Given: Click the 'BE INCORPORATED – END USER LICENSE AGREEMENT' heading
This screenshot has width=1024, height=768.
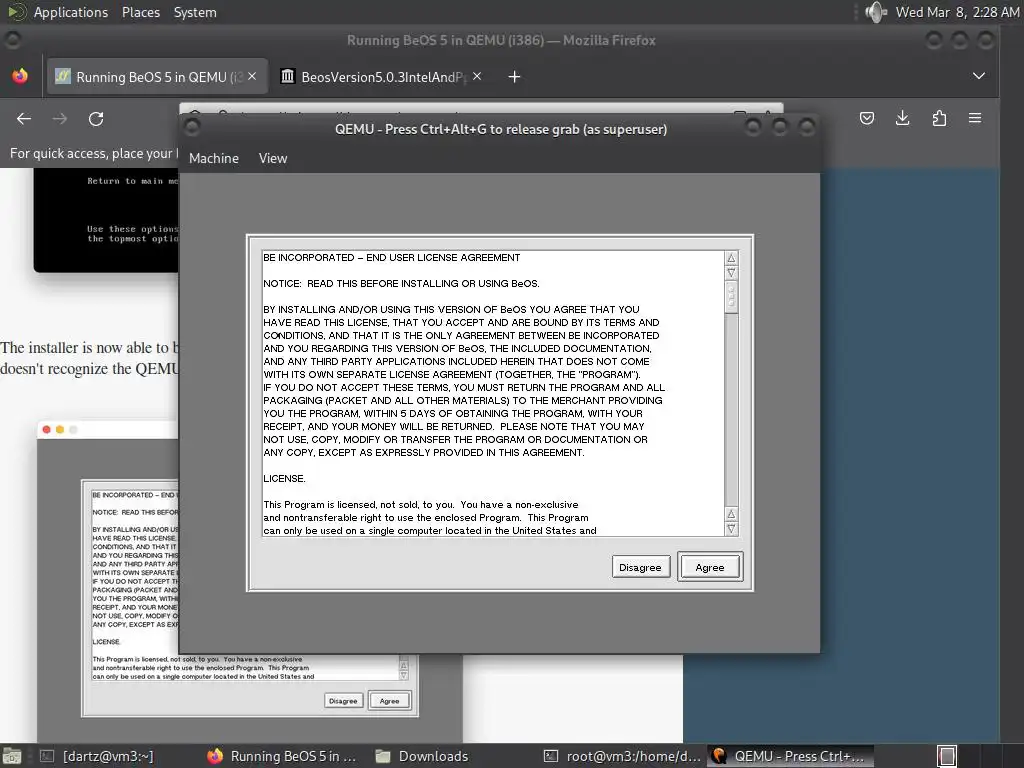Looking at the screenshot, I should tap(391, 257).
